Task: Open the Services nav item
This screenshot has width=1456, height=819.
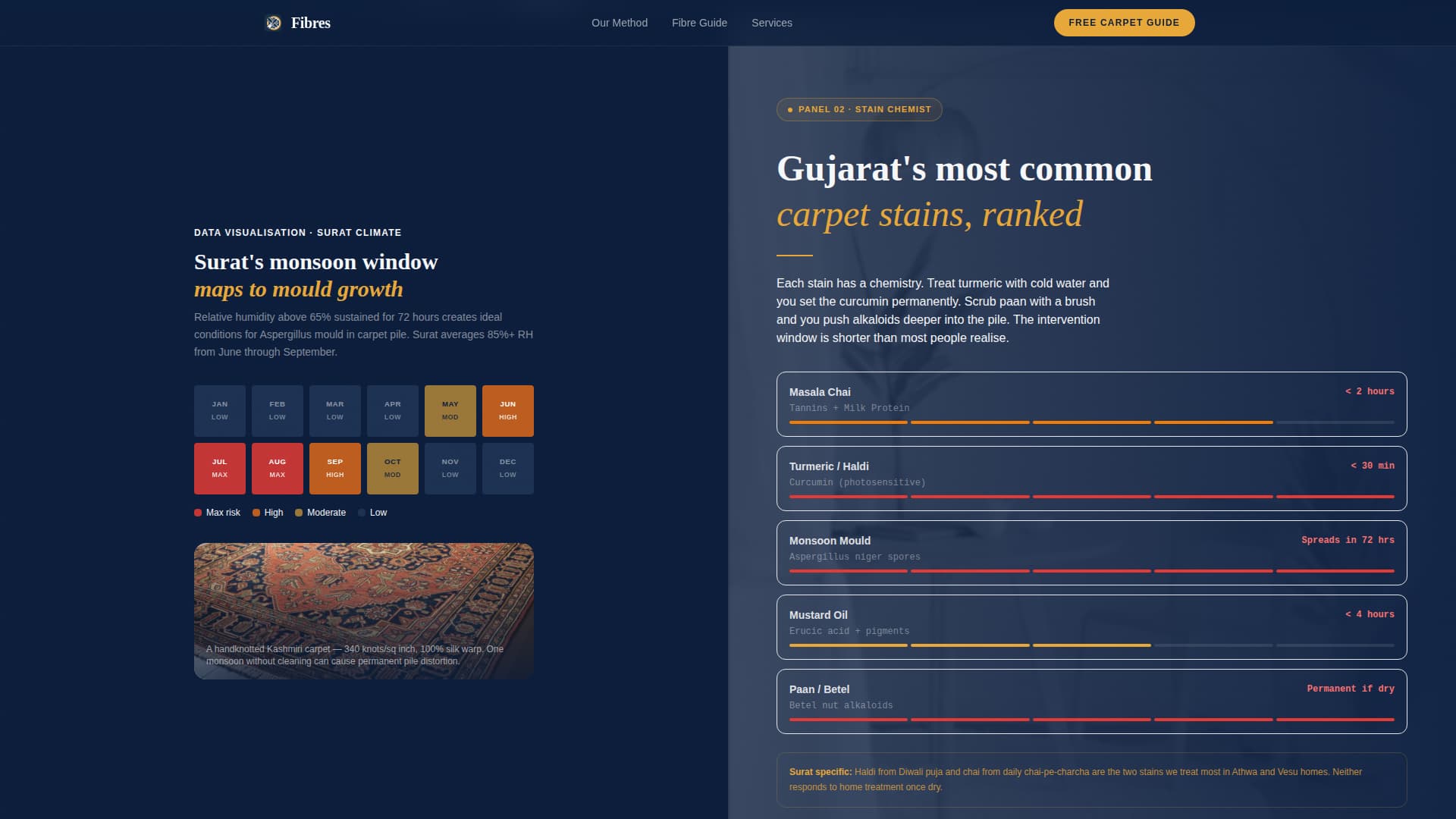Action: (x=771, y=23)
